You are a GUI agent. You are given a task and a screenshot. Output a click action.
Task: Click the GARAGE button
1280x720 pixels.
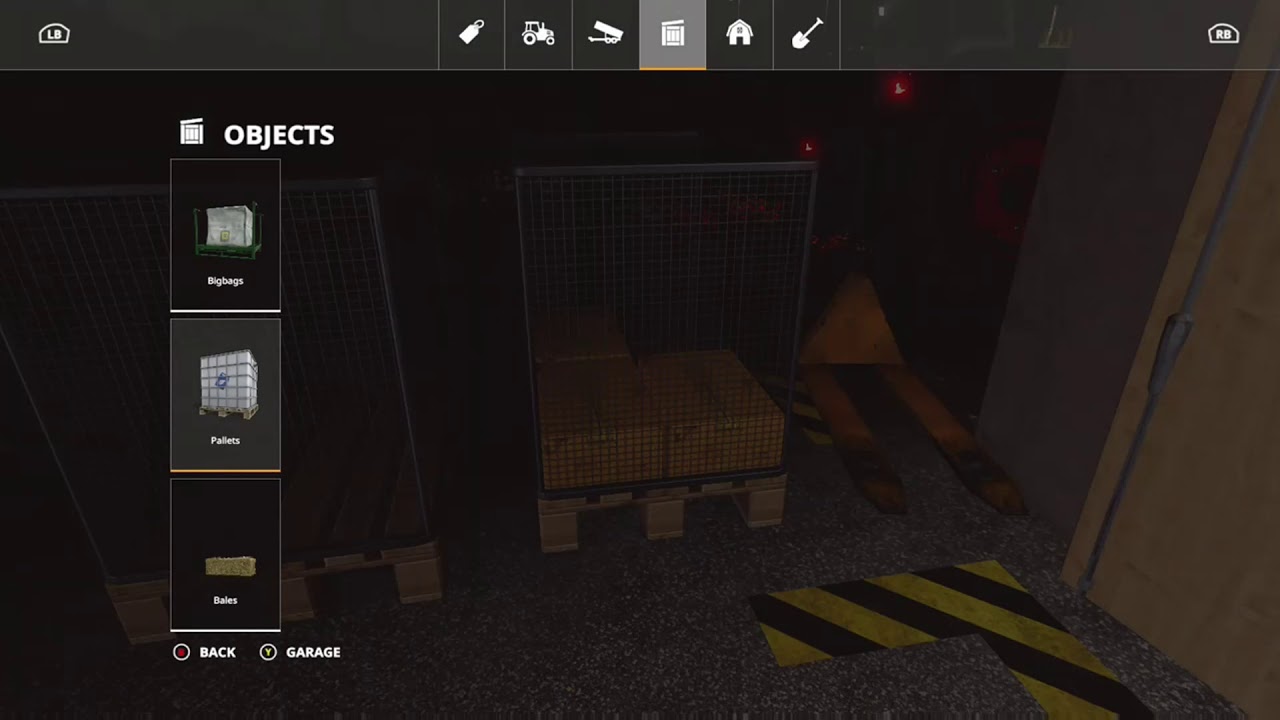tap(300, 652)
